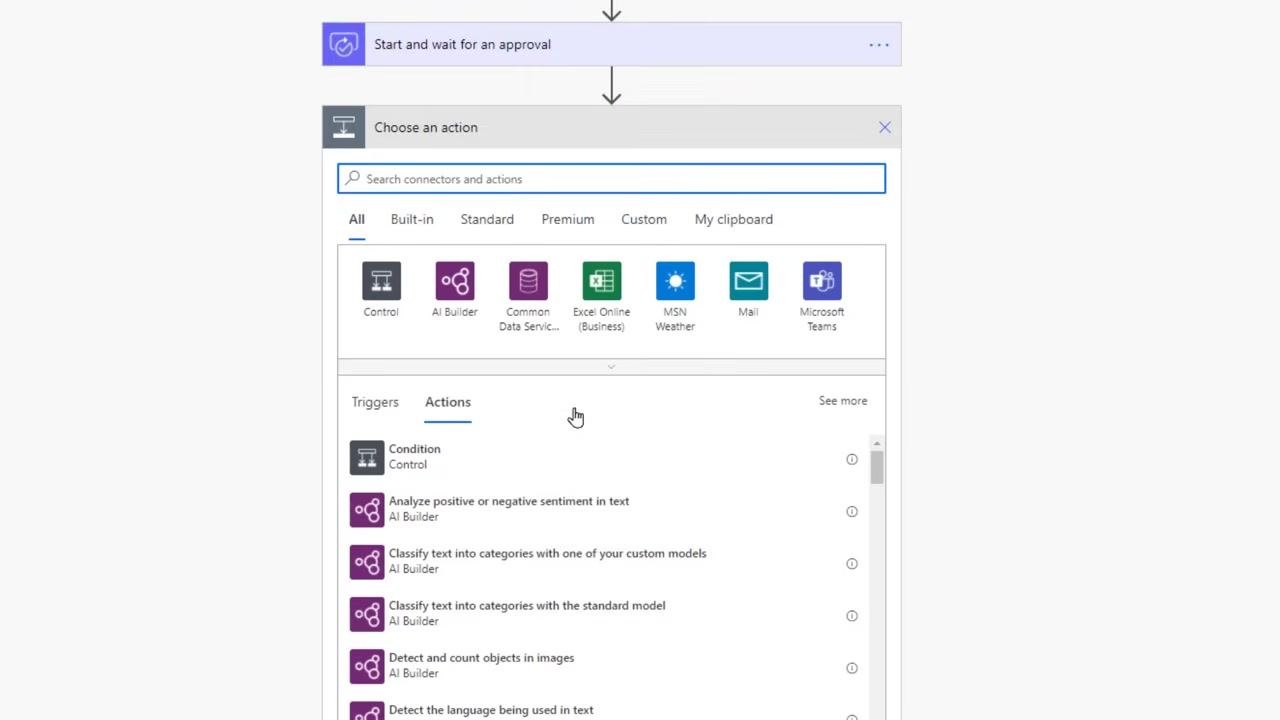Image resolution: width=1280 pixels, height=720 pixels.
Task: Switch to the Built-in tab
Action: click(412, 219)
